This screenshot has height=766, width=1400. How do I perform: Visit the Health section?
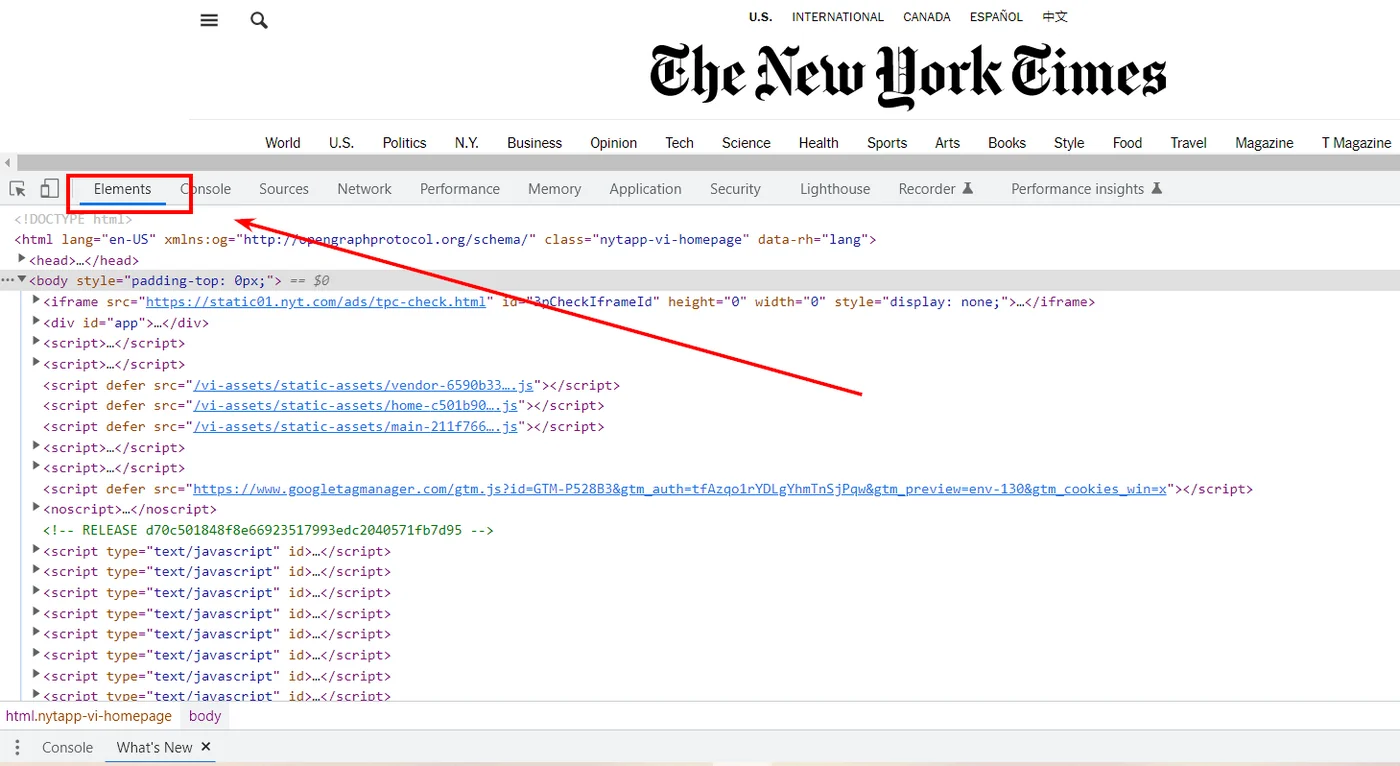click(819, 143)
